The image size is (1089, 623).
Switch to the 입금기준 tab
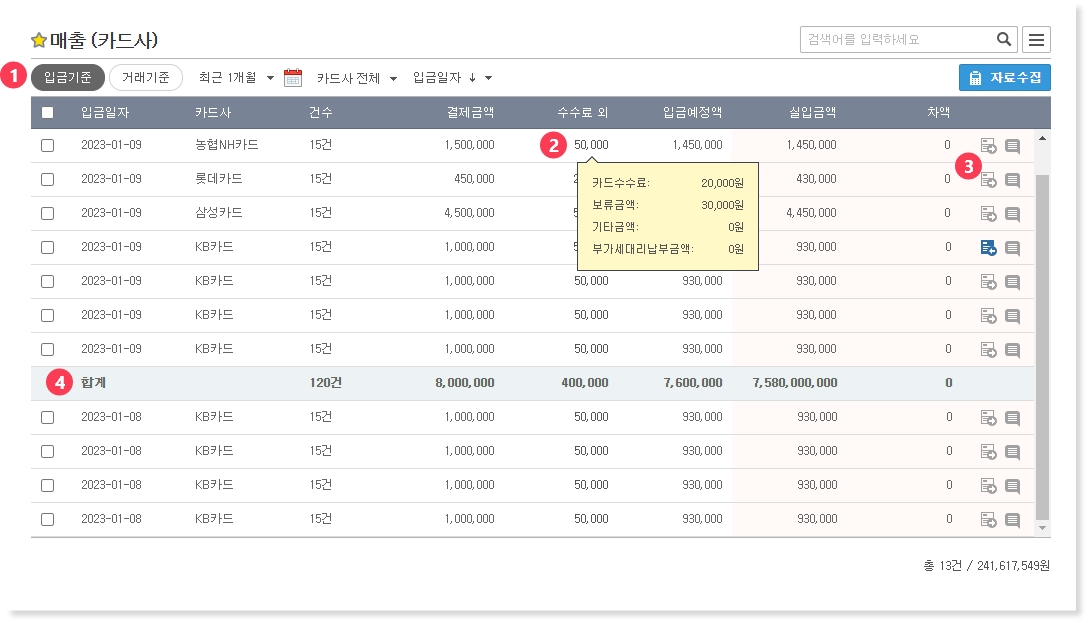(68, 77)
